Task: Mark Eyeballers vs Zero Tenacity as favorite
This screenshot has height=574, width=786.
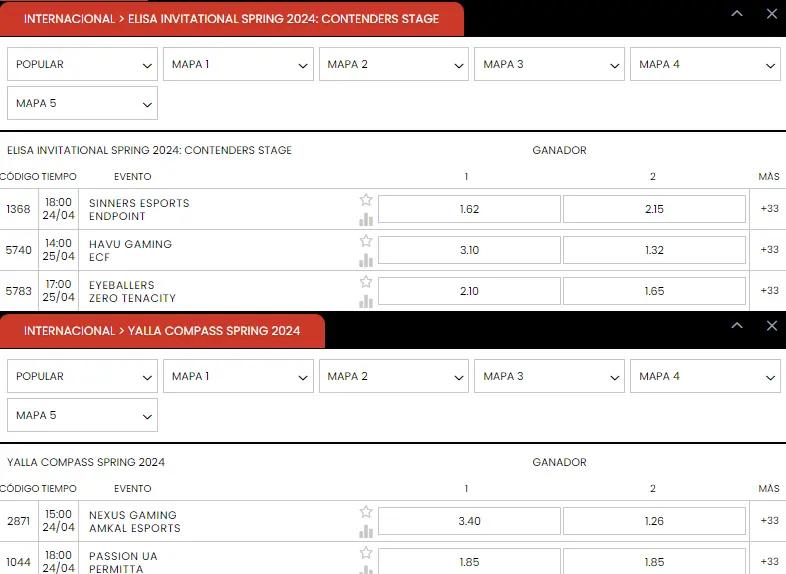Action: click(x=366, y=282)
